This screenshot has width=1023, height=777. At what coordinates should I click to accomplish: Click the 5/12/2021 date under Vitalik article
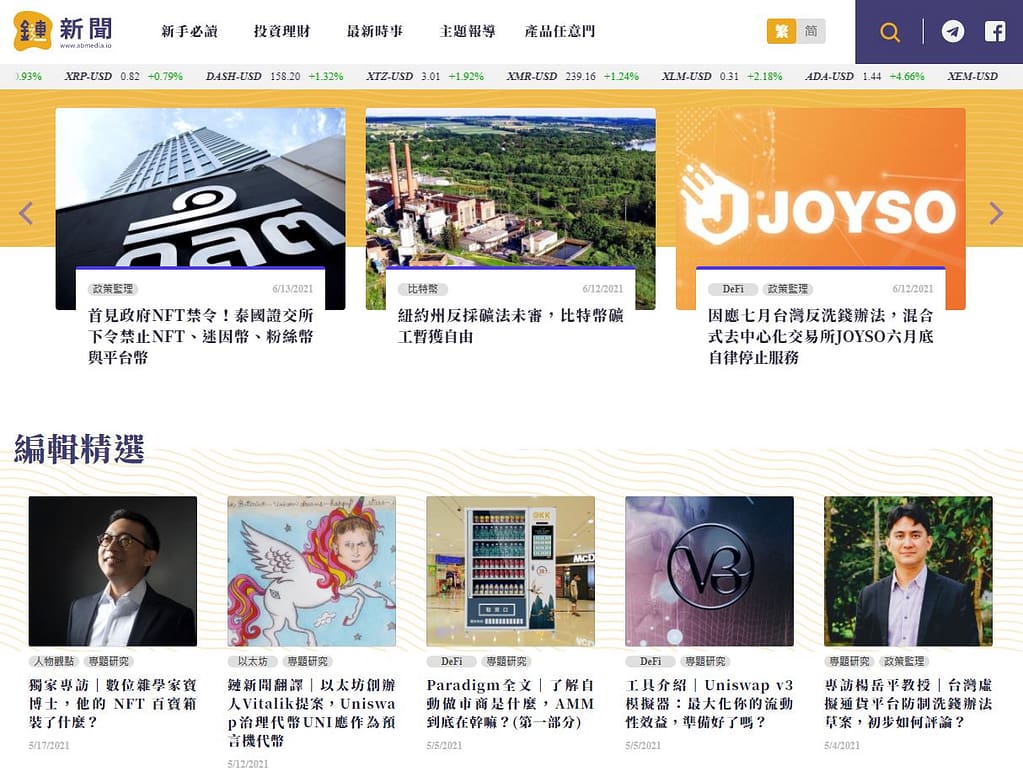coord(248,764)
